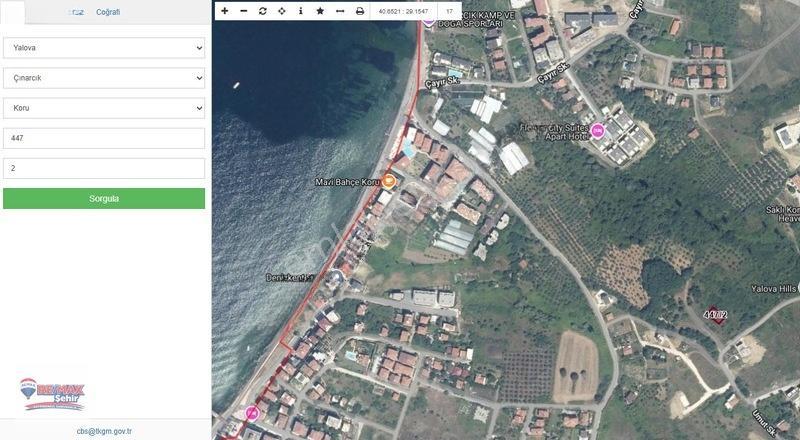
Task: Select the blank white first tab
Action: (13, 12)
